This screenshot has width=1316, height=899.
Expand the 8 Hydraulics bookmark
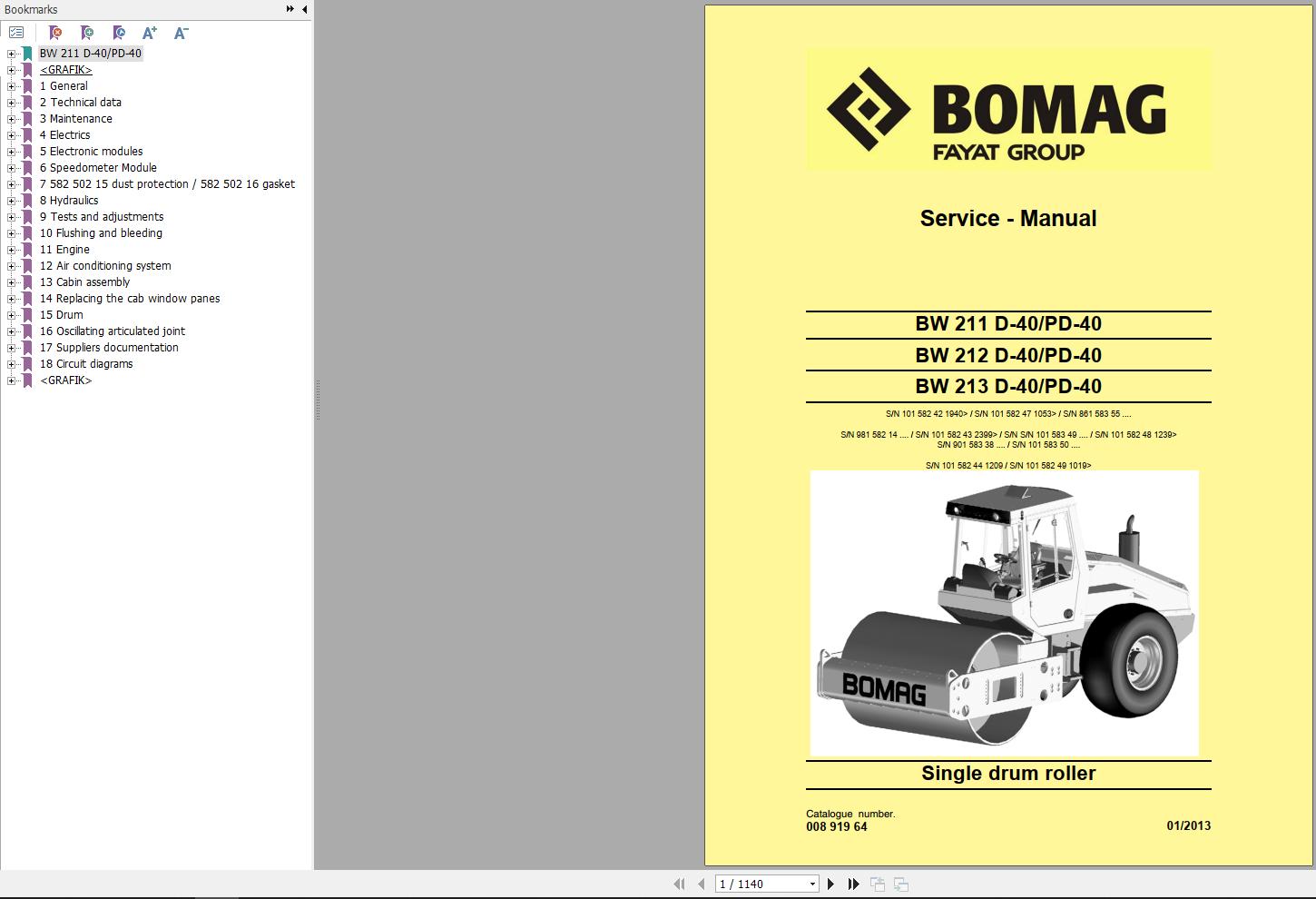[9, 200]
